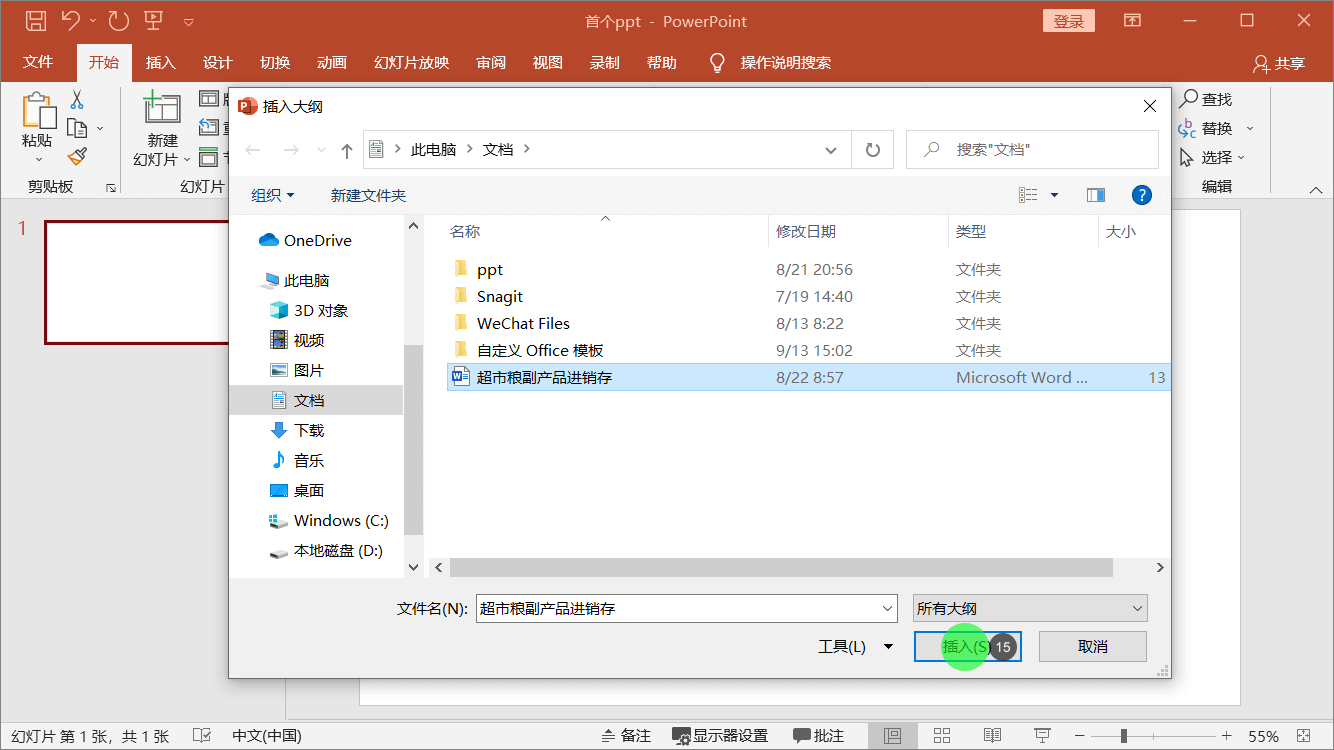Click the Up folder arrow in dialog
The height and width of the screenshot is (750, 1334).
click(347, 150)
